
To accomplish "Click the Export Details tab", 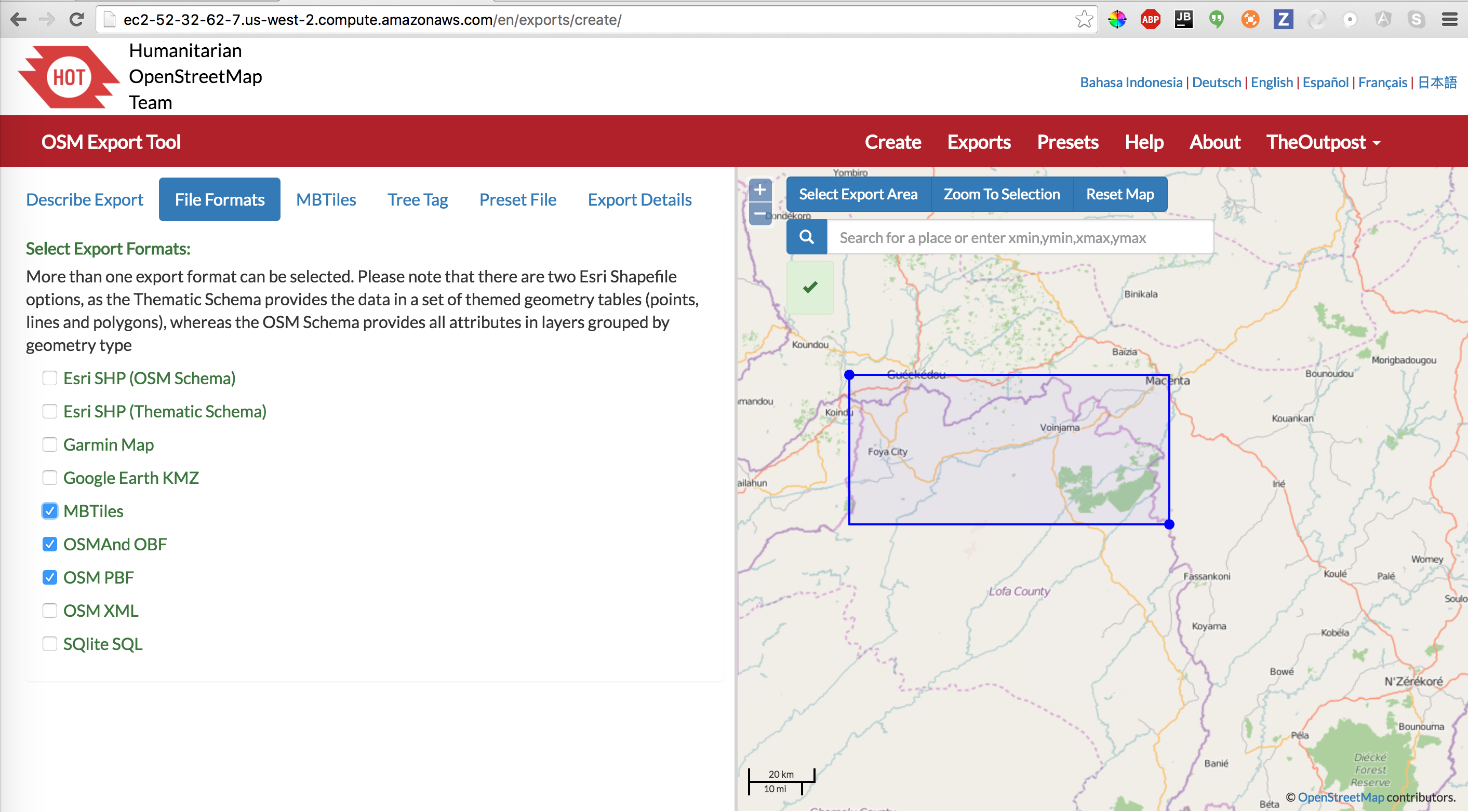I will (x=640, y=199).
